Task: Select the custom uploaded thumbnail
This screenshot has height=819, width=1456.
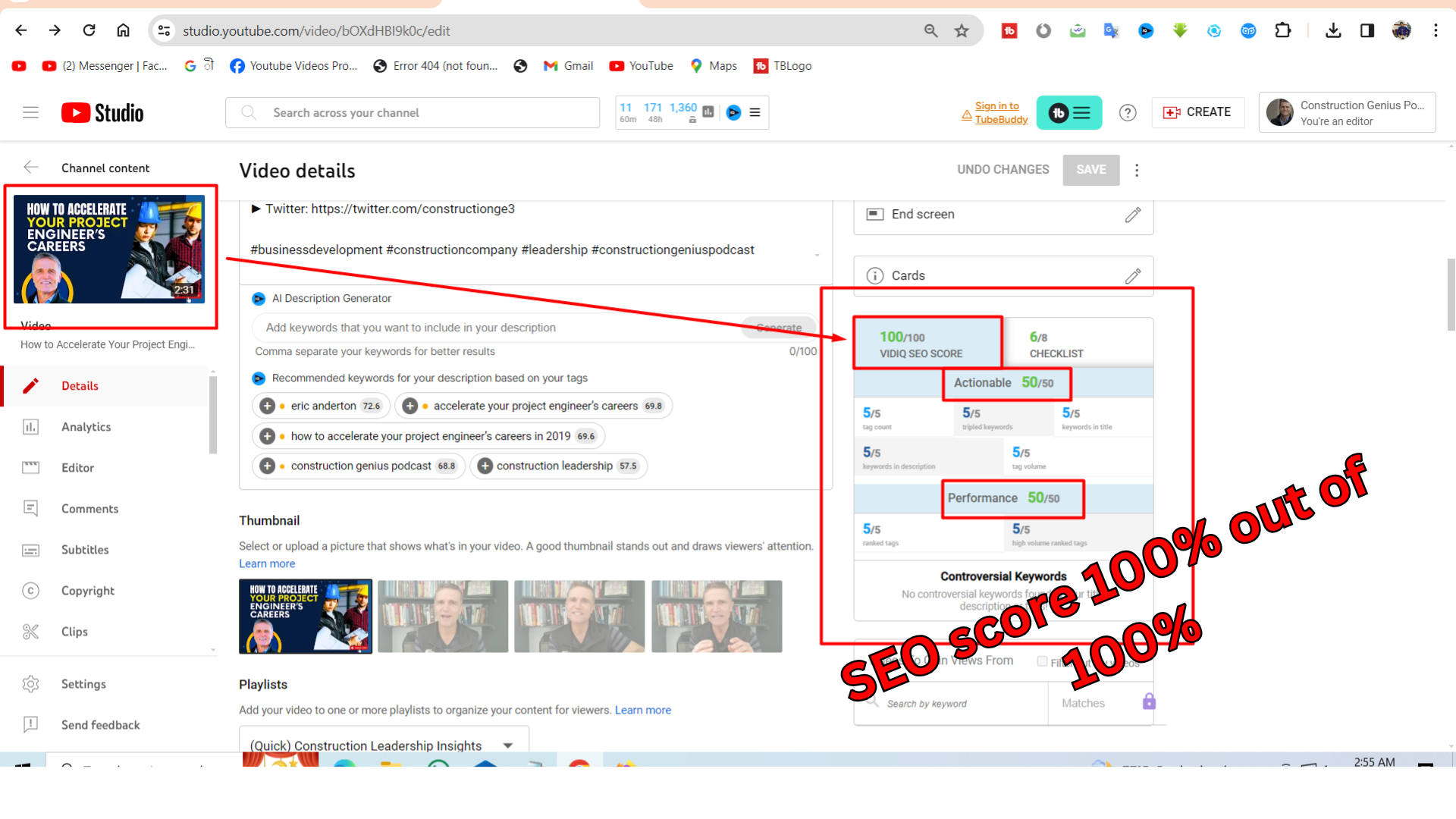Action: pos(306,617)
